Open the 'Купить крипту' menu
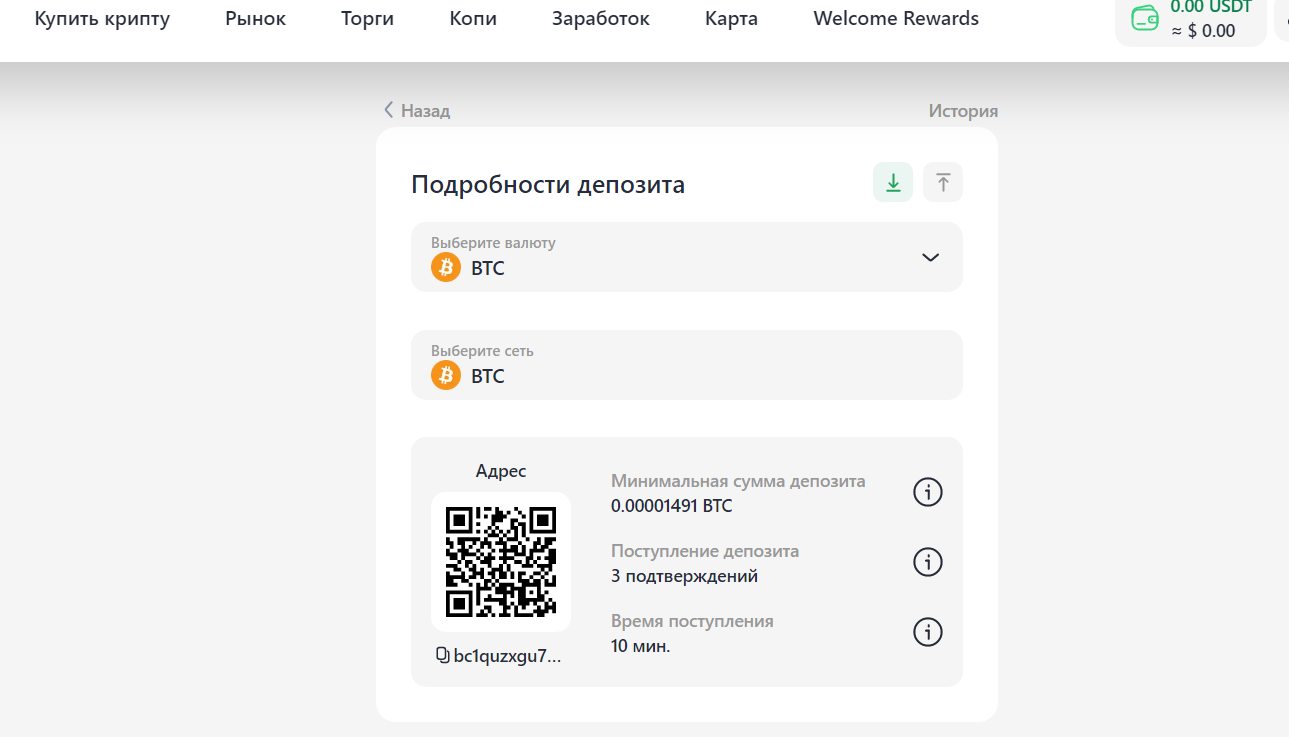 click(x=102, y=19)
